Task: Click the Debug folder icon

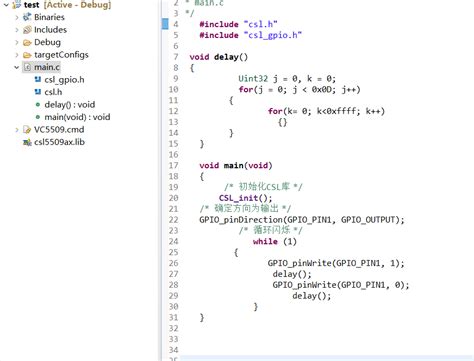Action: [x=27, y=42]
